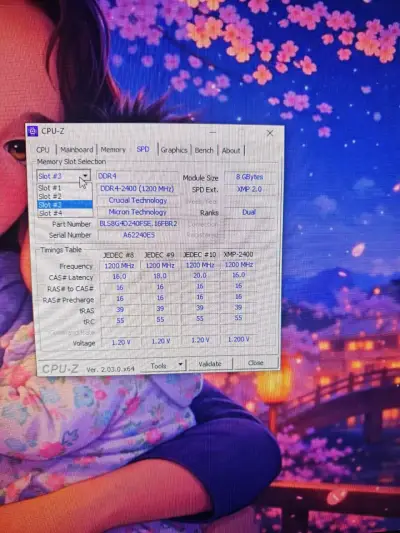Click the DDR4-2400 (1200 MHz) bandwidth field
Screen dimensions: 400x533
(x=137, y=189)
